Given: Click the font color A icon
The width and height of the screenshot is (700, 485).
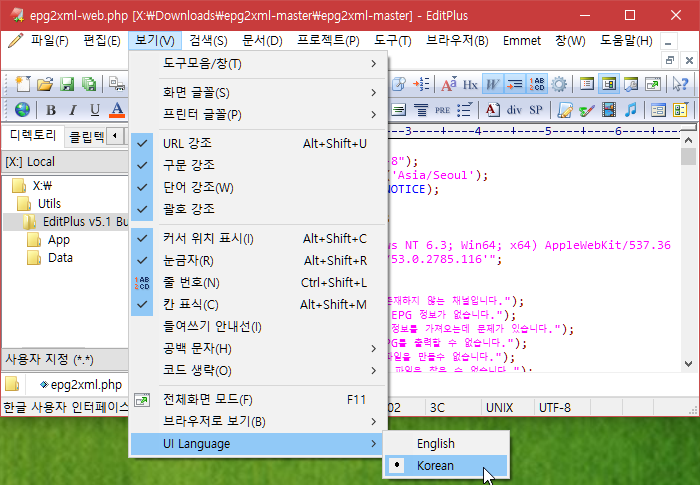Looking at the screenshot, I should (117, 110).
